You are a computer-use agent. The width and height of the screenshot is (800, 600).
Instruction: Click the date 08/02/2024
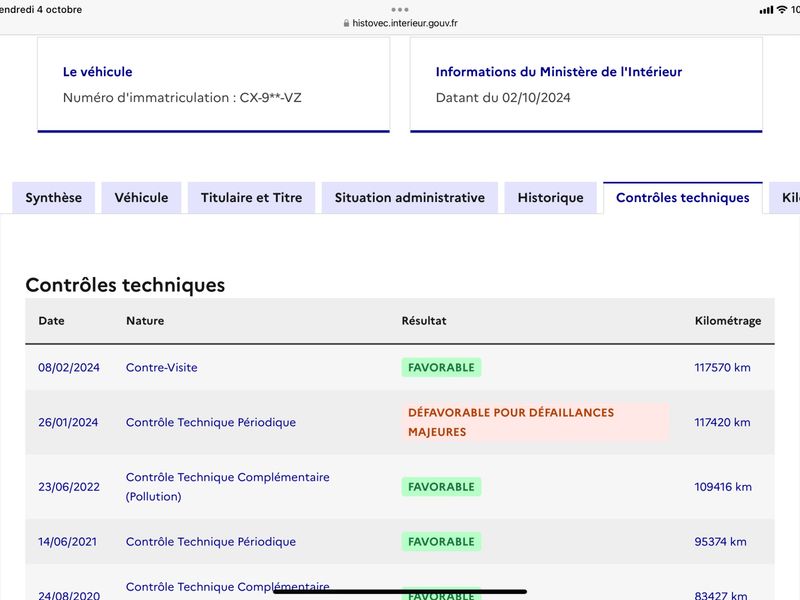pos(69,367)
